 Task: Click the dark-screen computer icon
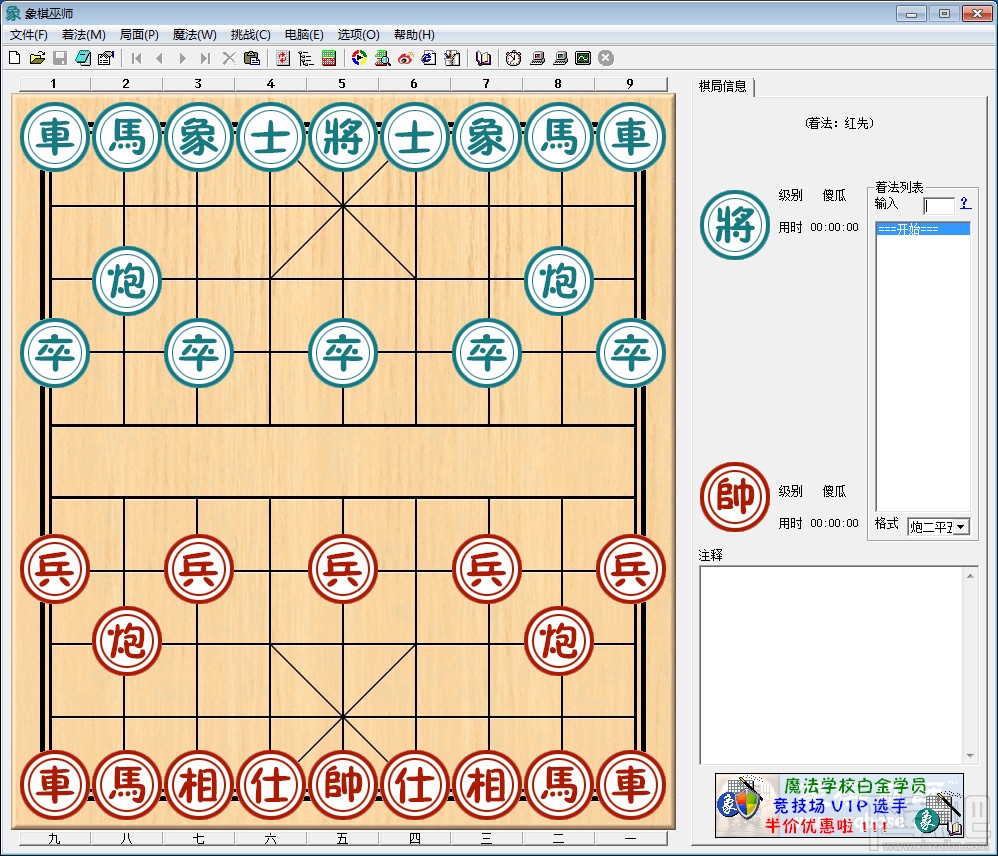560,59
